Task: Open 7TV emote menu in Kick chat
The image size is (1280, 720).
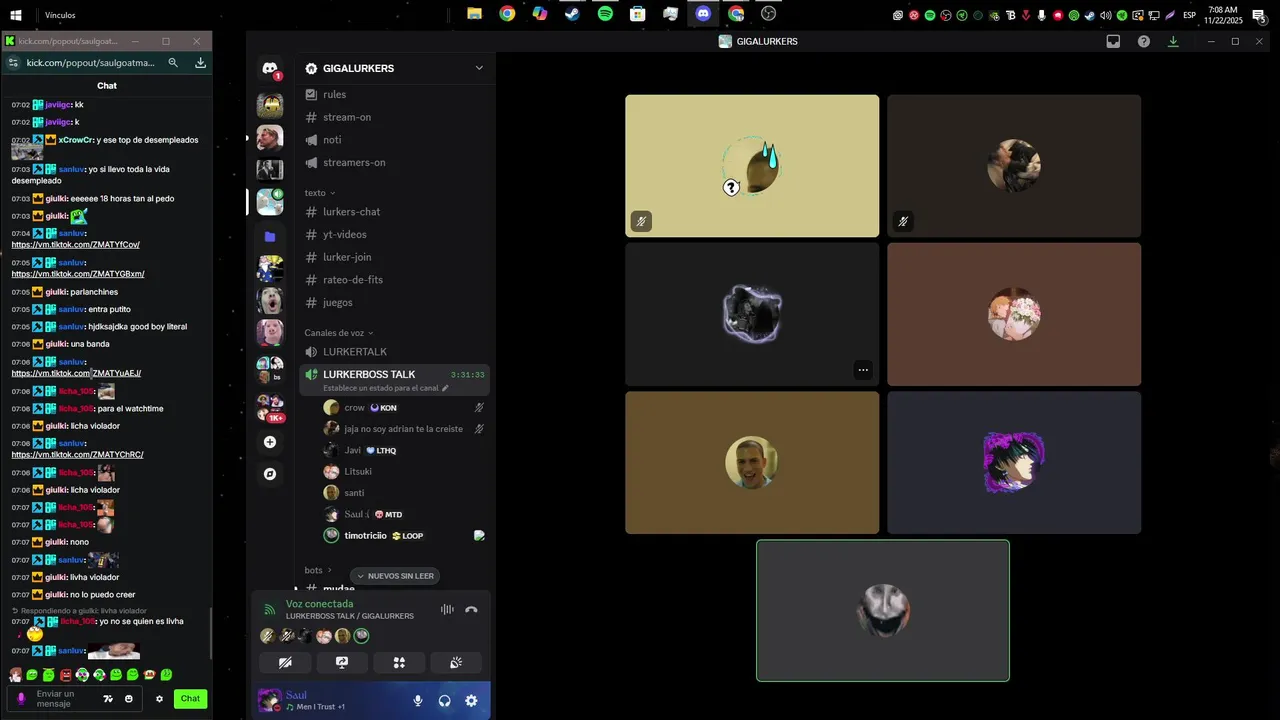Action: (x=108, y=699)
